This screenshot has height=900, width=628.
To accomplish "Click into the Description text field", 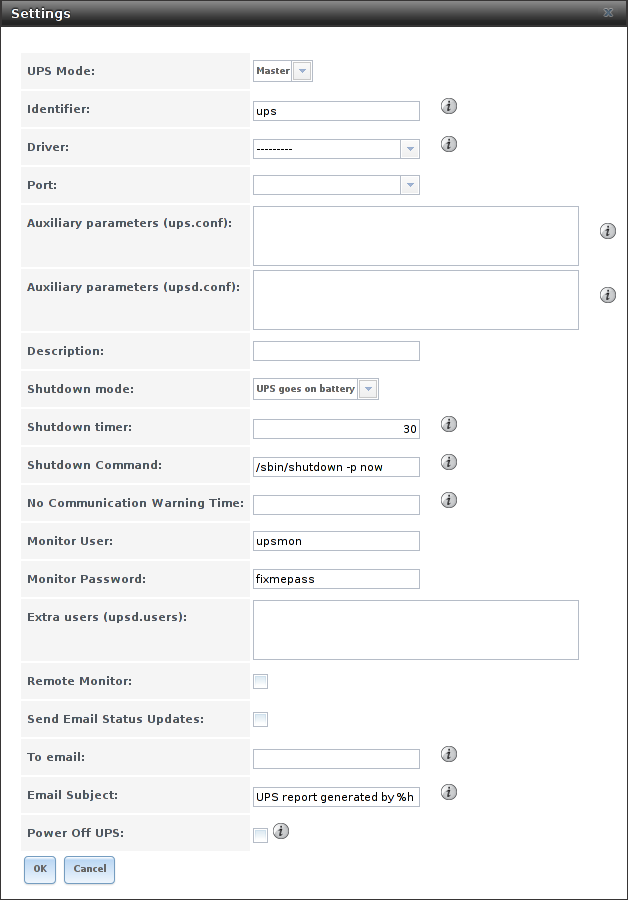I will [336, 351].
